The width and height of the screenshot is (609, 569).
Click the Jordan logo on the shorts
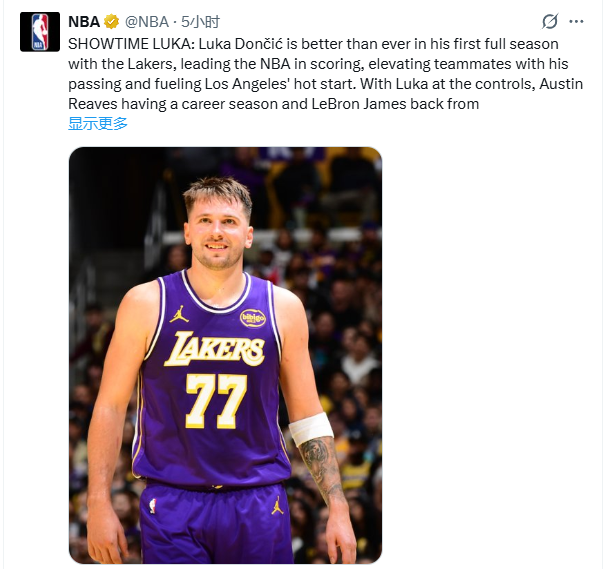(277, 506)
